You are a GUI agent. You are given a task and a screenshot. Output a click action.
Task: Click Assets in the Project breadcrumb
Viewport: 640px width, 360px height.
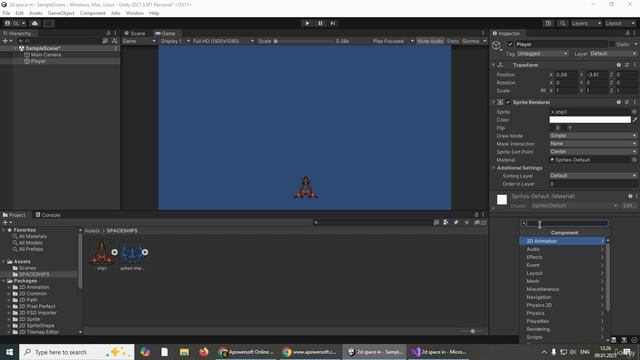(92, 231)
